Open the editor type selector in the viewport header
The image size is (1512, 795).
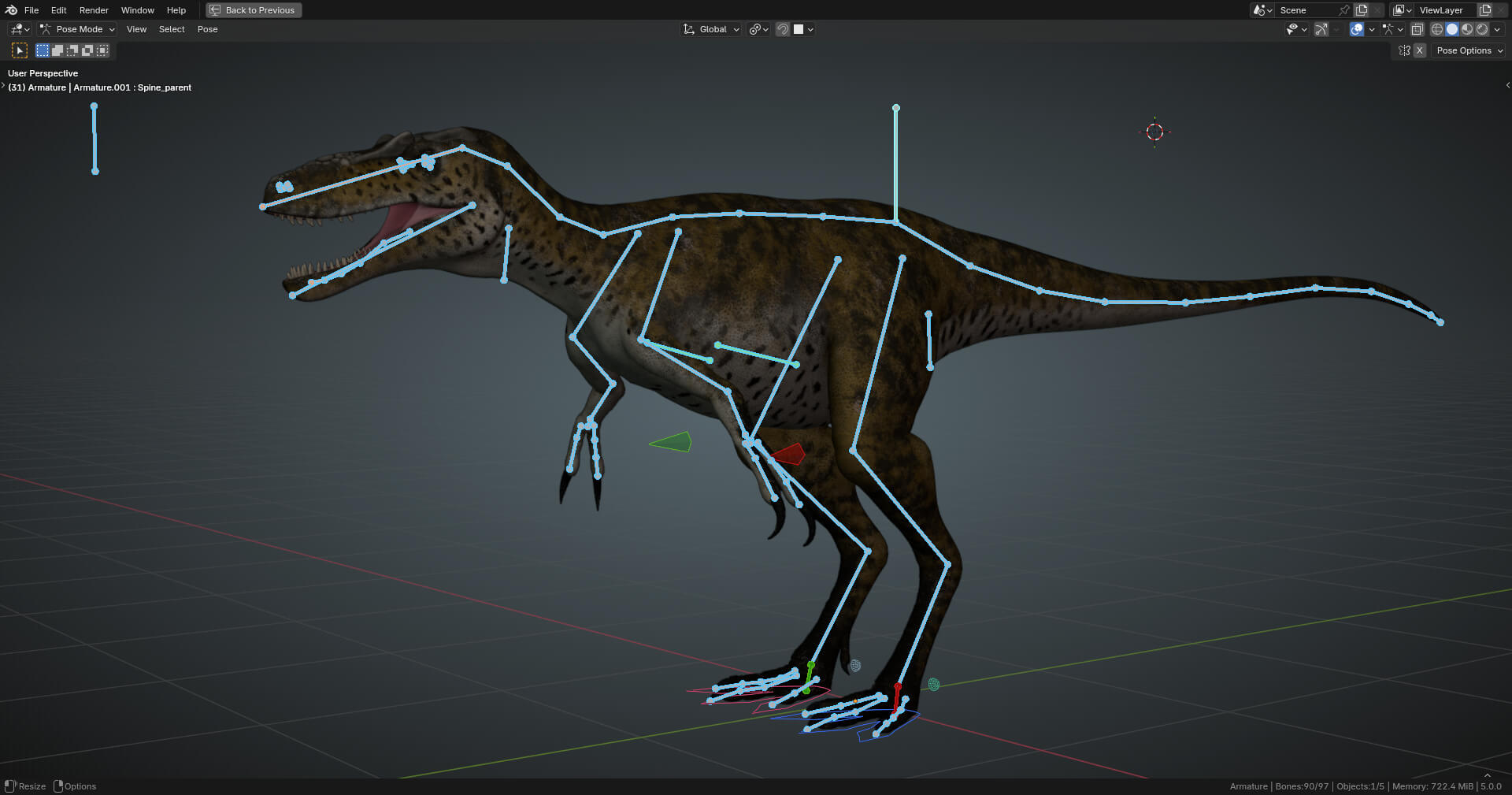click(x=20, y=29)
